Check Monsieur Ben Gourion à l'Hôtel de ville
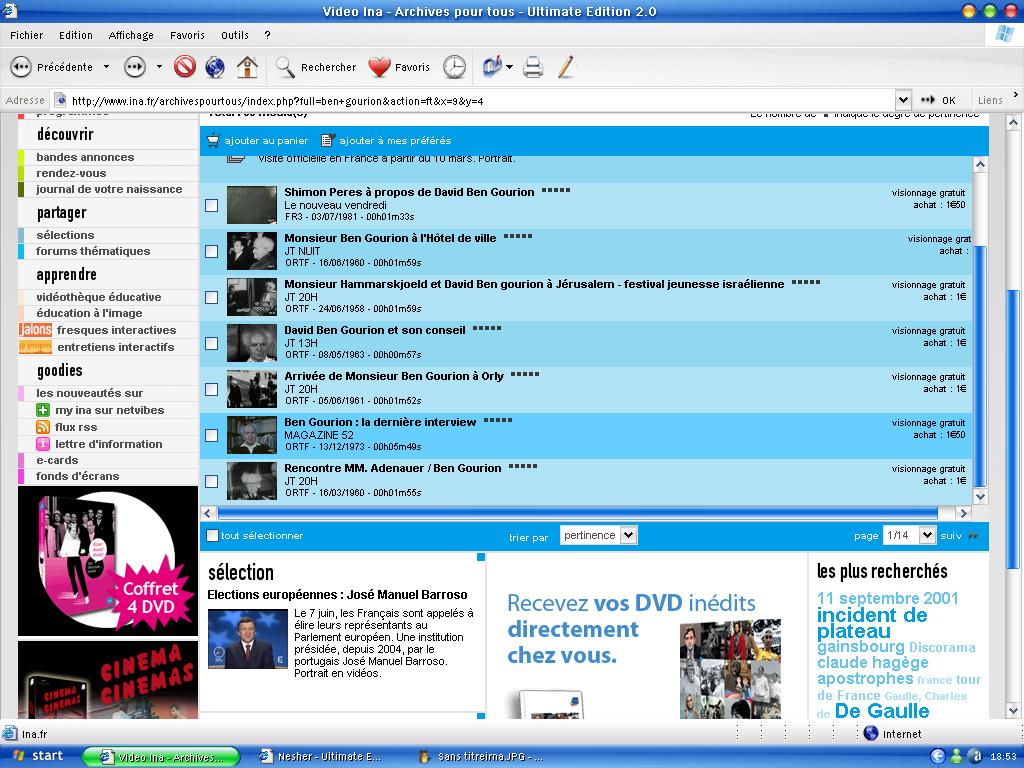1024x768 pixels. pyautogui.click(x=212, y=251)
